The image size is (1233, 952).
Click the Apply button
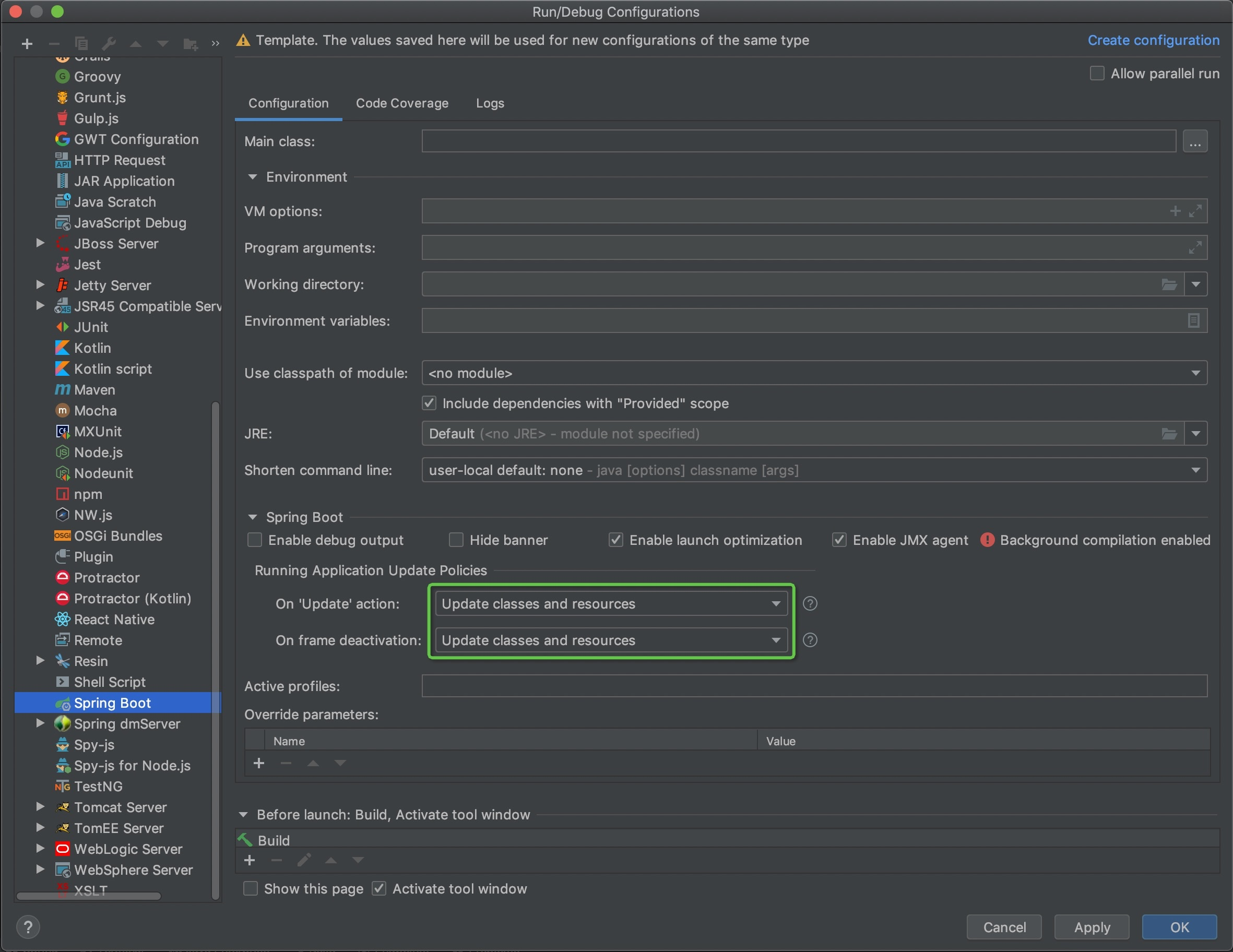1092,927
